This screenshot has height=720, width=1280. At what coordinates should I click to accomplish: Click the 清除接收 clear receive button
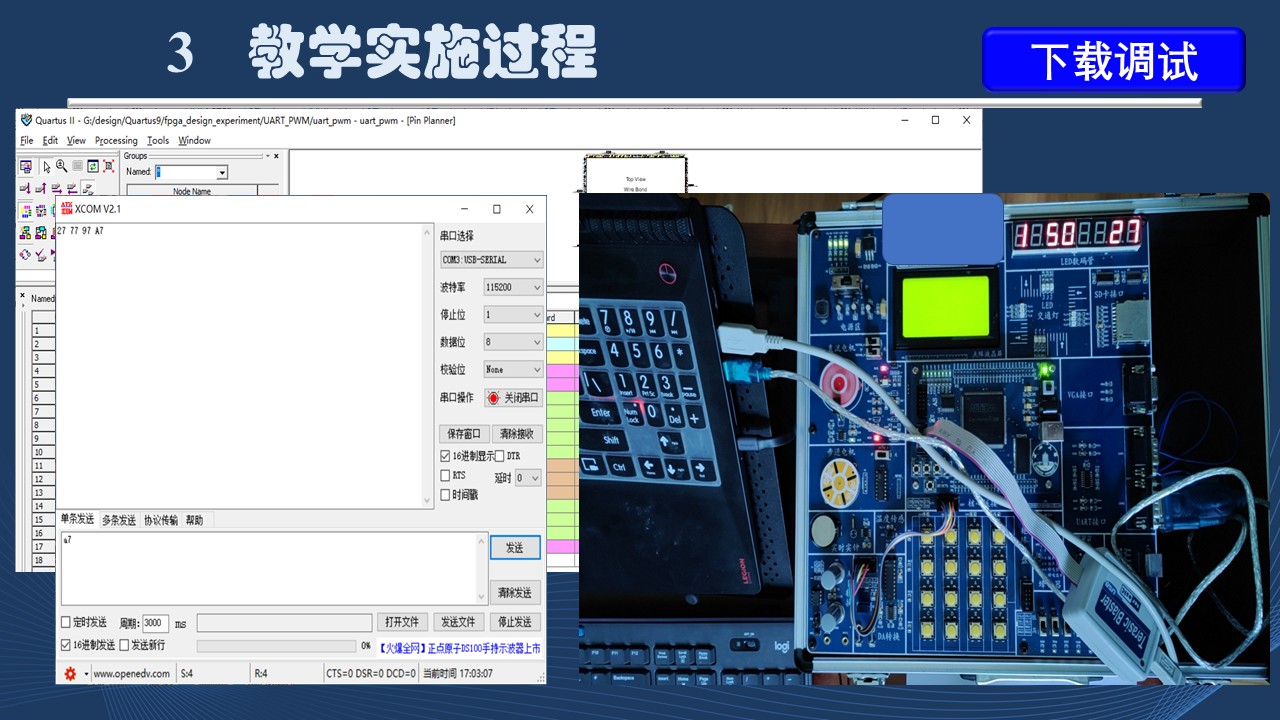point(517,434)
